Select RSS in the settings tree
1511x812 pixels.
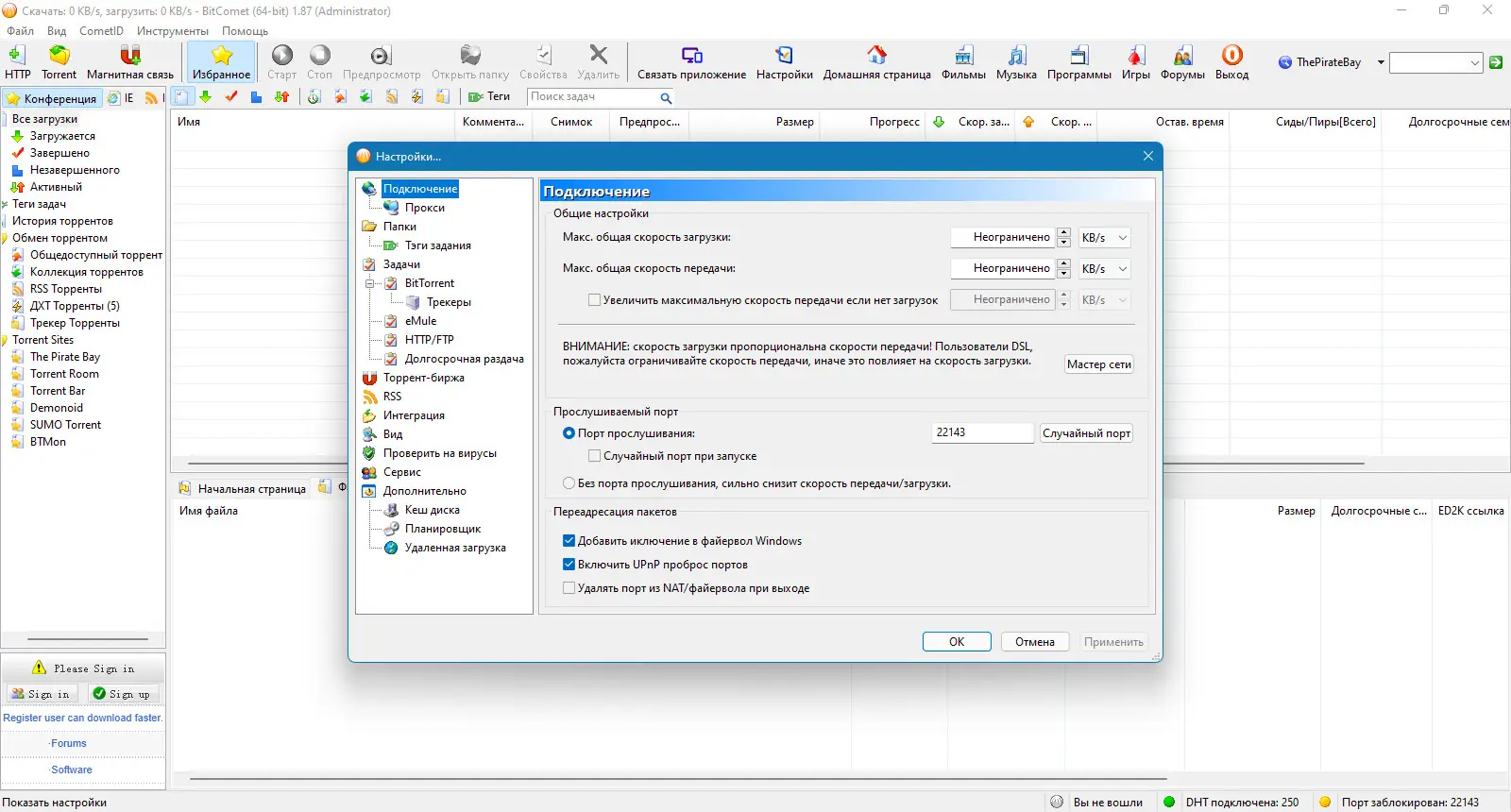coord(392,397)
